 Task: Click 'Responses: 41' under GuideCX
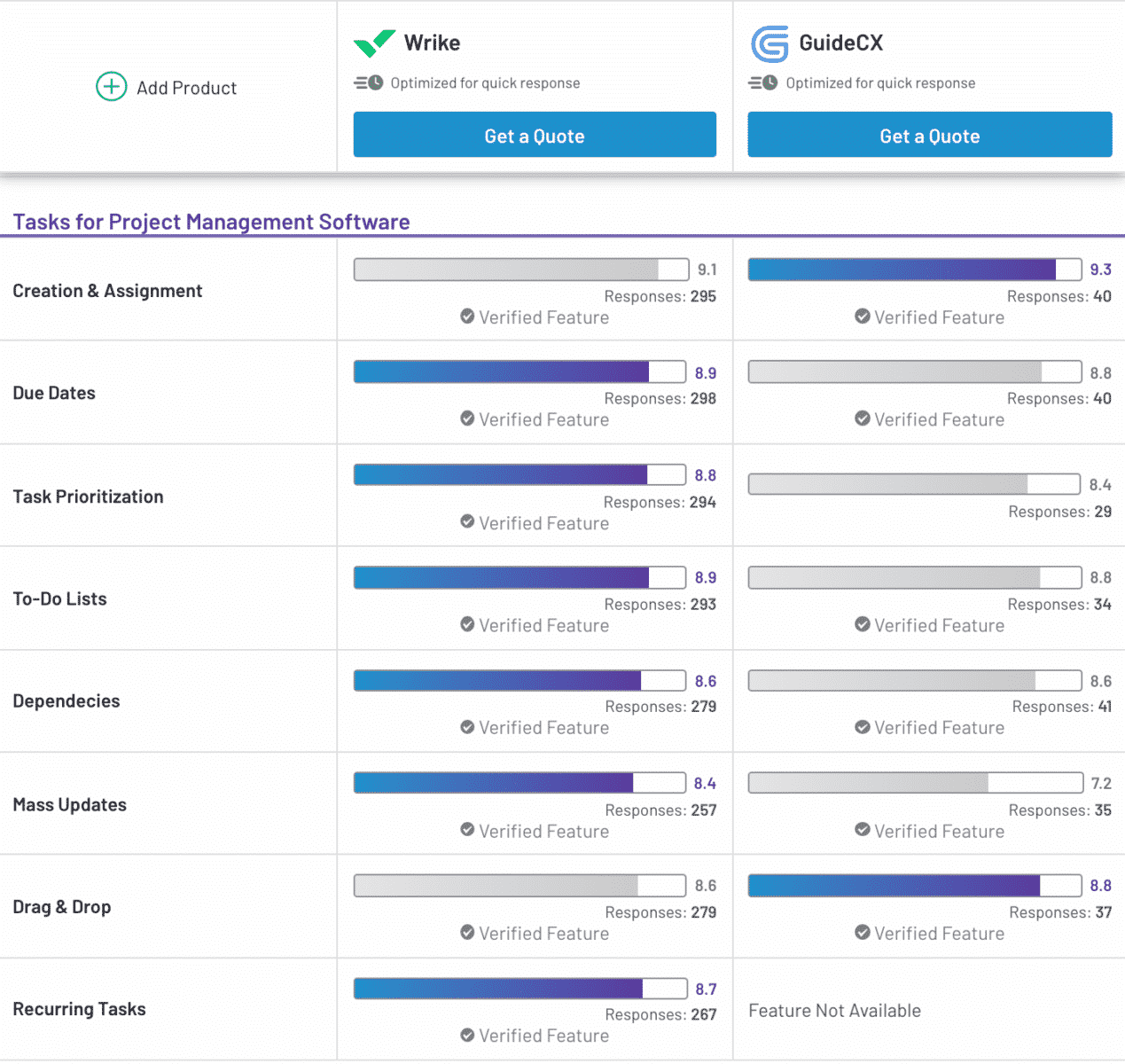pyautogui.click(x=1062, y=707)
